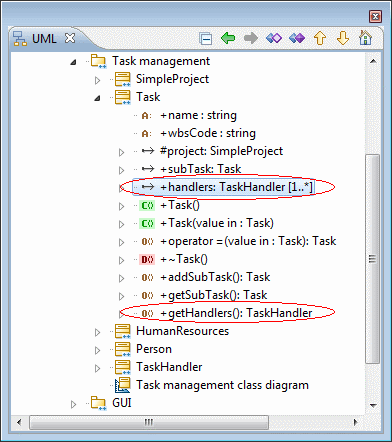Expand the +subTask: Task node
392x442 pixels.
tap(121, 170)
